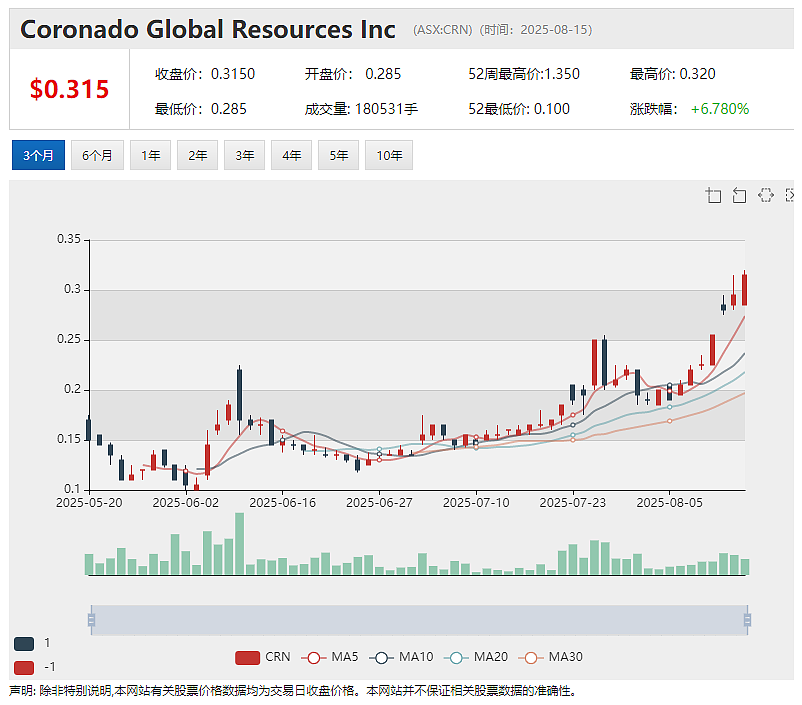This screenshot has width=802, height=705.
Task: Click the 开盘价: 0.285 value
Action: click(353, 74)
